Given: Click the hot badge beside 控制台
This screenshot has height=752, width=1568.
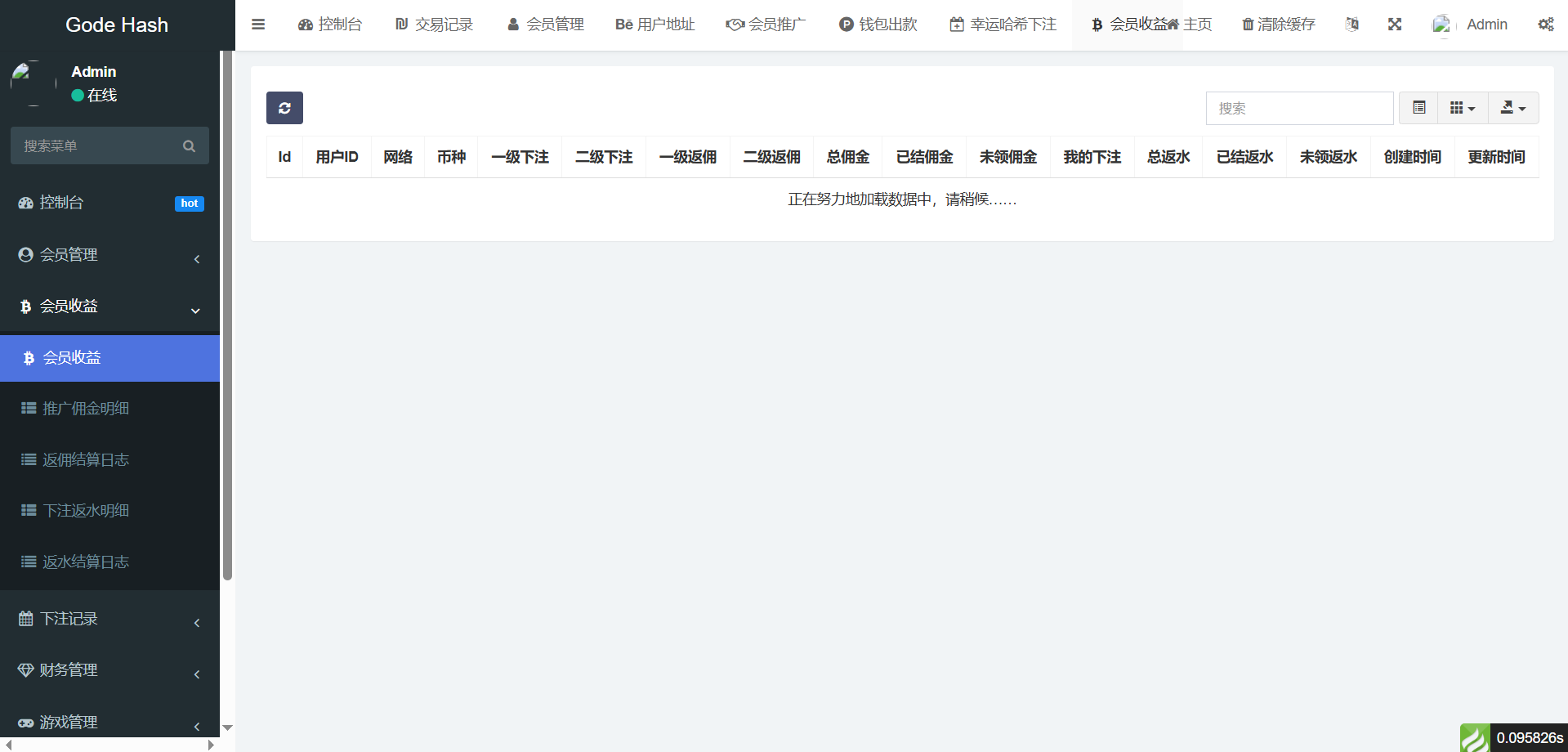Looking at the screenshot, I should pyautogui.click(x=190, y=204).
